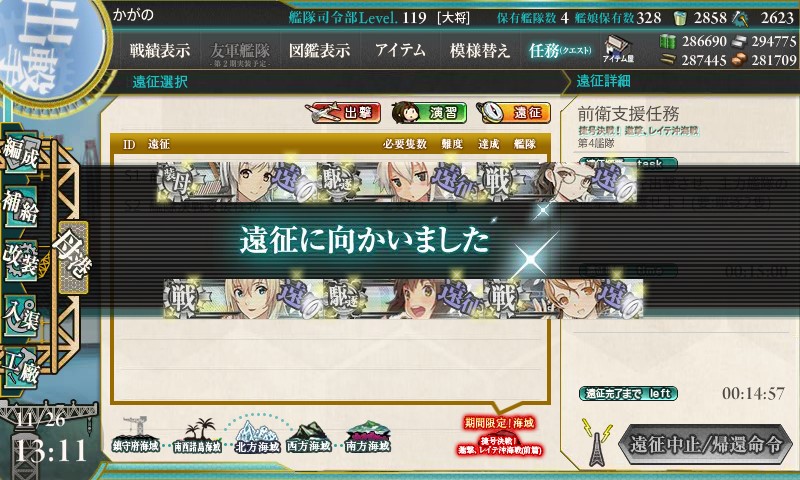Select the 南西諸島海域 palm island icon
The height and width of the screenshot is (480, 800).
pyautogui.click(x=197, y=436)
